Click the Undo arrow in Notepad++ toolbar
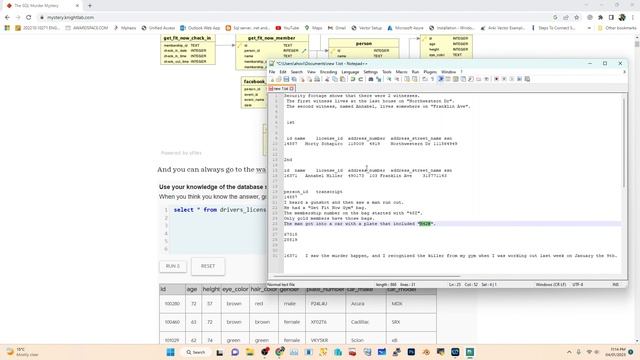Viewport: 640px width, 360px height. (353, 79)
